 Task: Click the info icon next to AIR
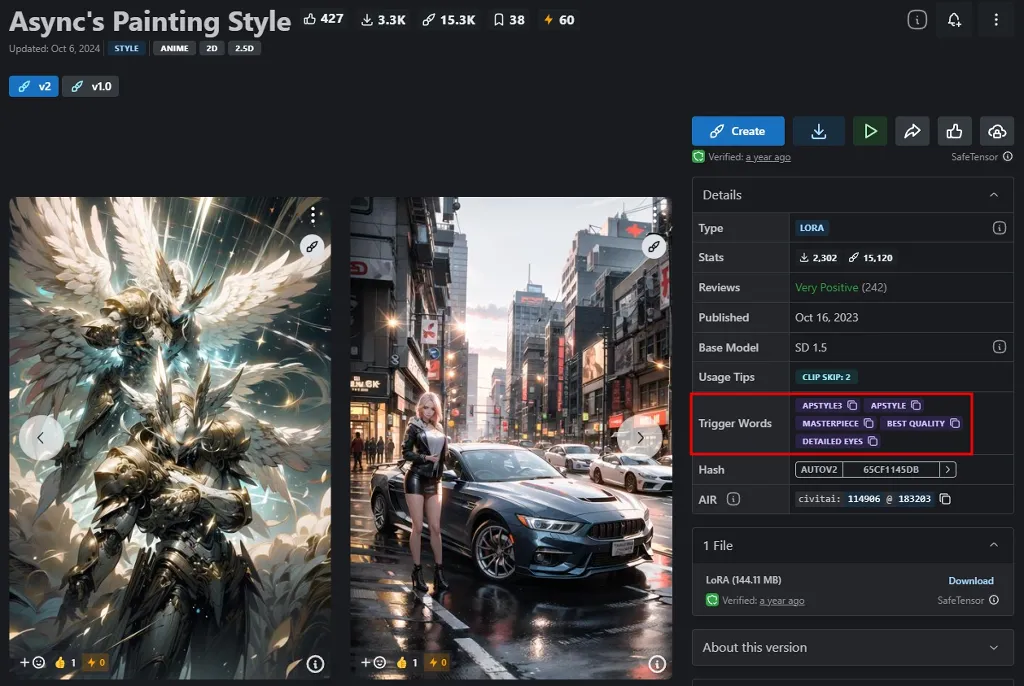[x=733, y=499]
